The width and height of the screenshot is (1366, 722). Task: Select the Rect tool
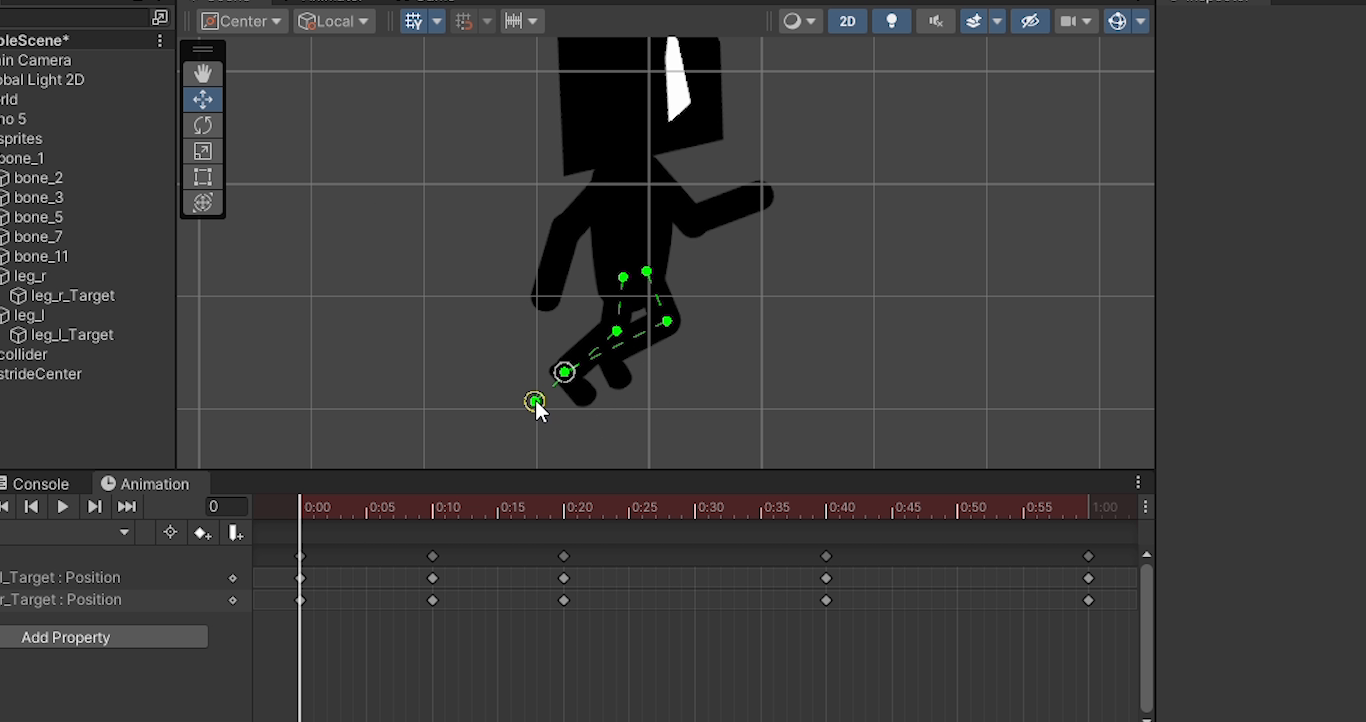click(x=203, y=177)
